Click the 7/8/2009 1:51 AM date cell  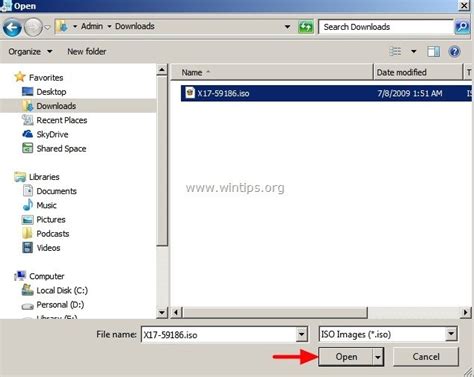pos(410,93)
